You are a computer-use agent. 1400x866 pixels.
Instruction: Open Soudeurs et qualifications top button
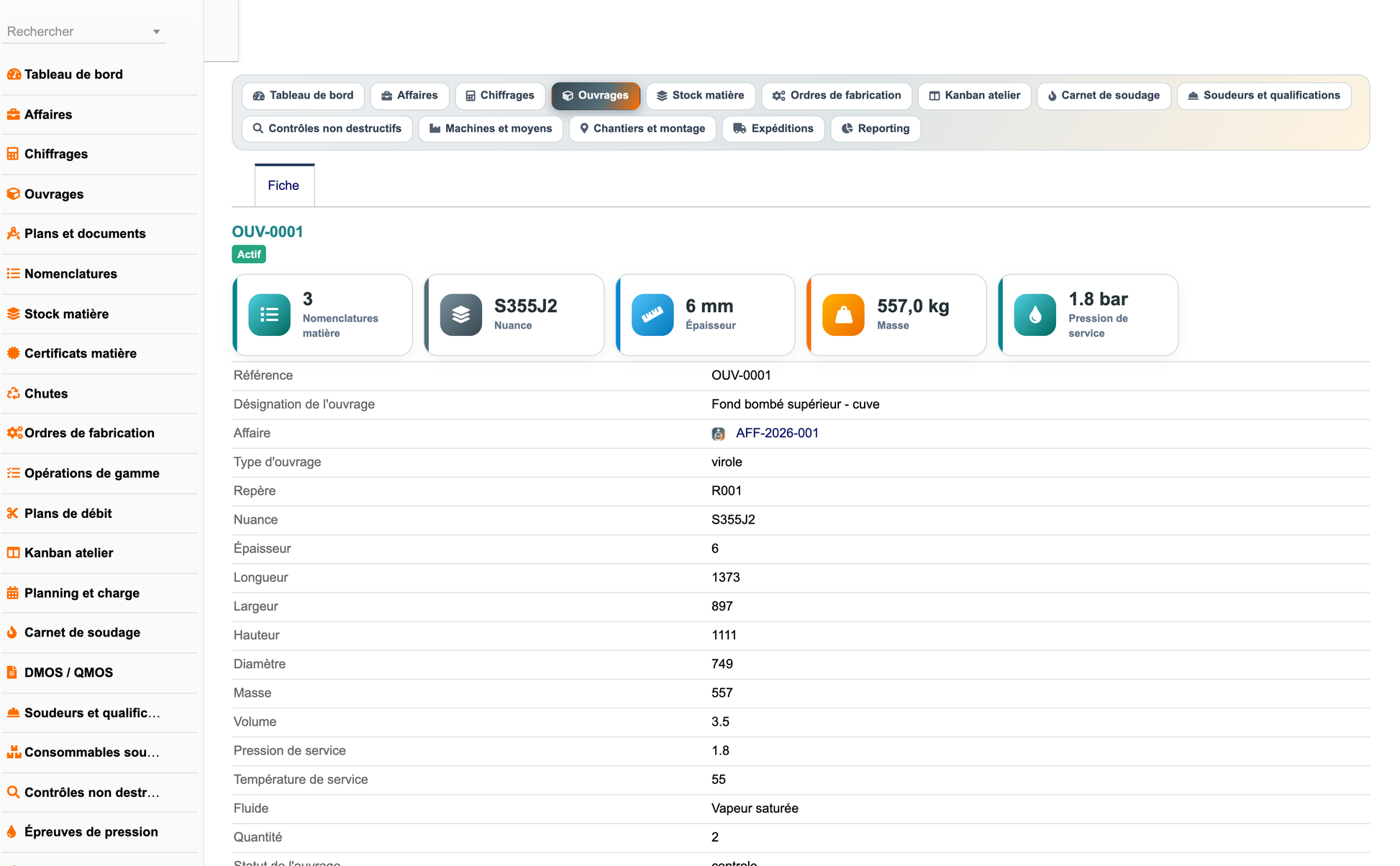pyautogui.click(x=1264, y=96)
